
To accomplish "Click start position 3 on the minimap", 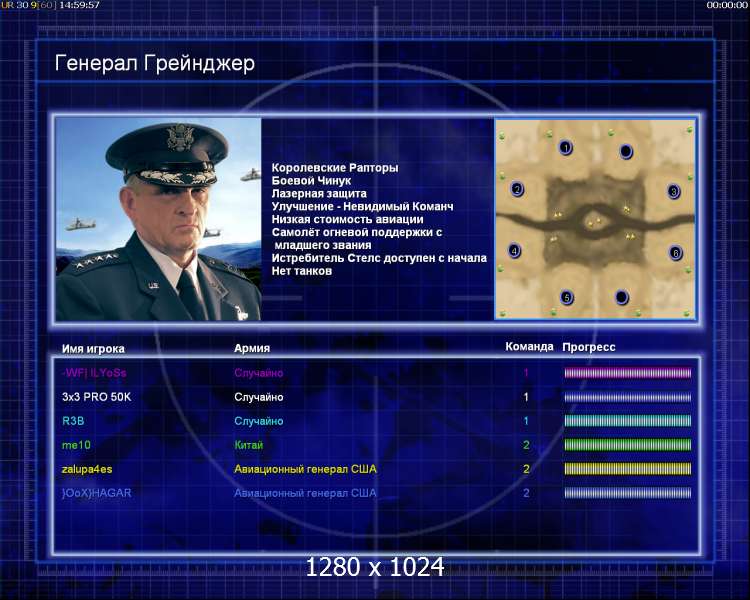I will click(x=673, y=192).
